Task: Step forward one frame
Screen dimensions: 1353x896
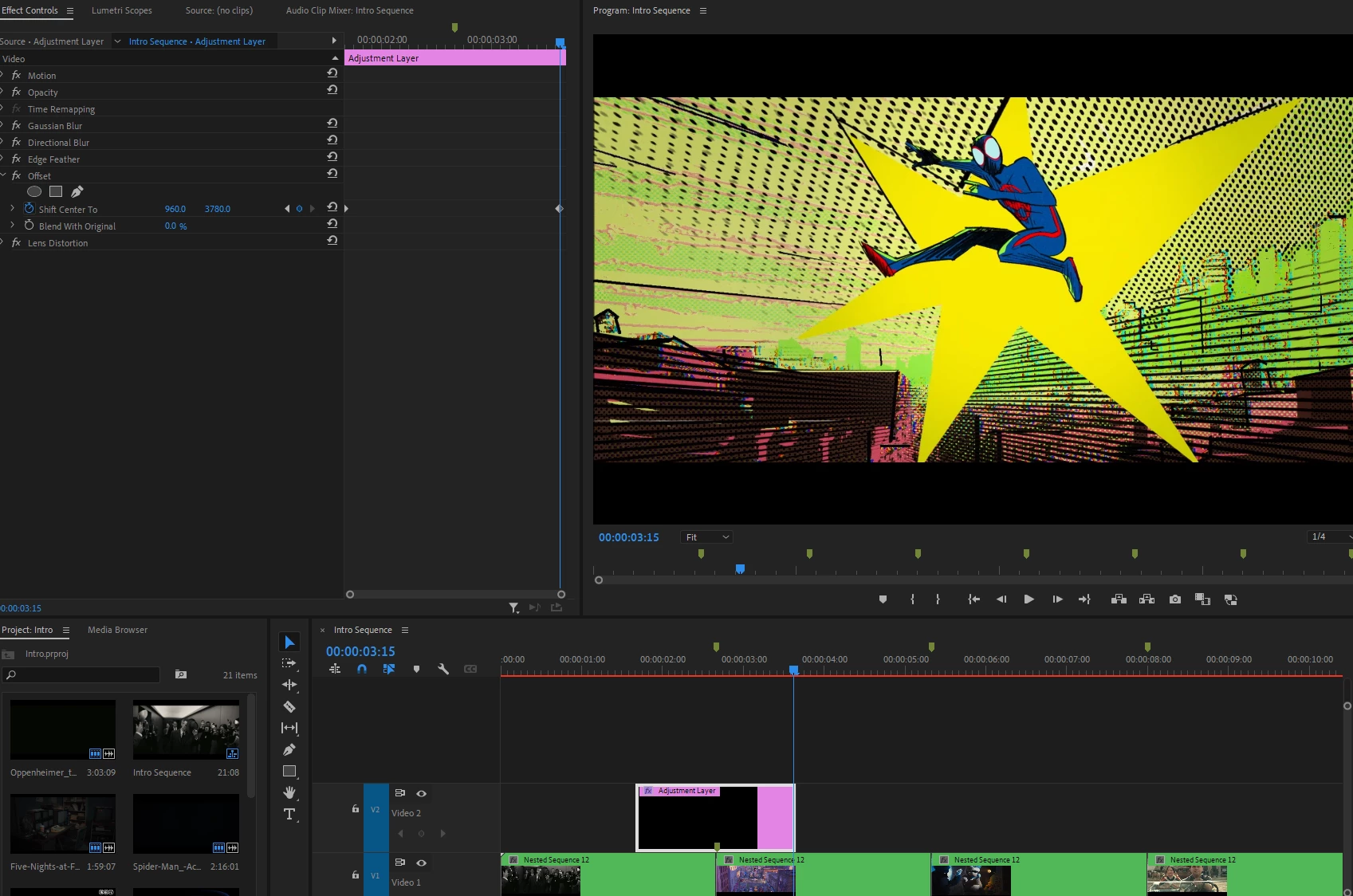Action: [1057, 599]
